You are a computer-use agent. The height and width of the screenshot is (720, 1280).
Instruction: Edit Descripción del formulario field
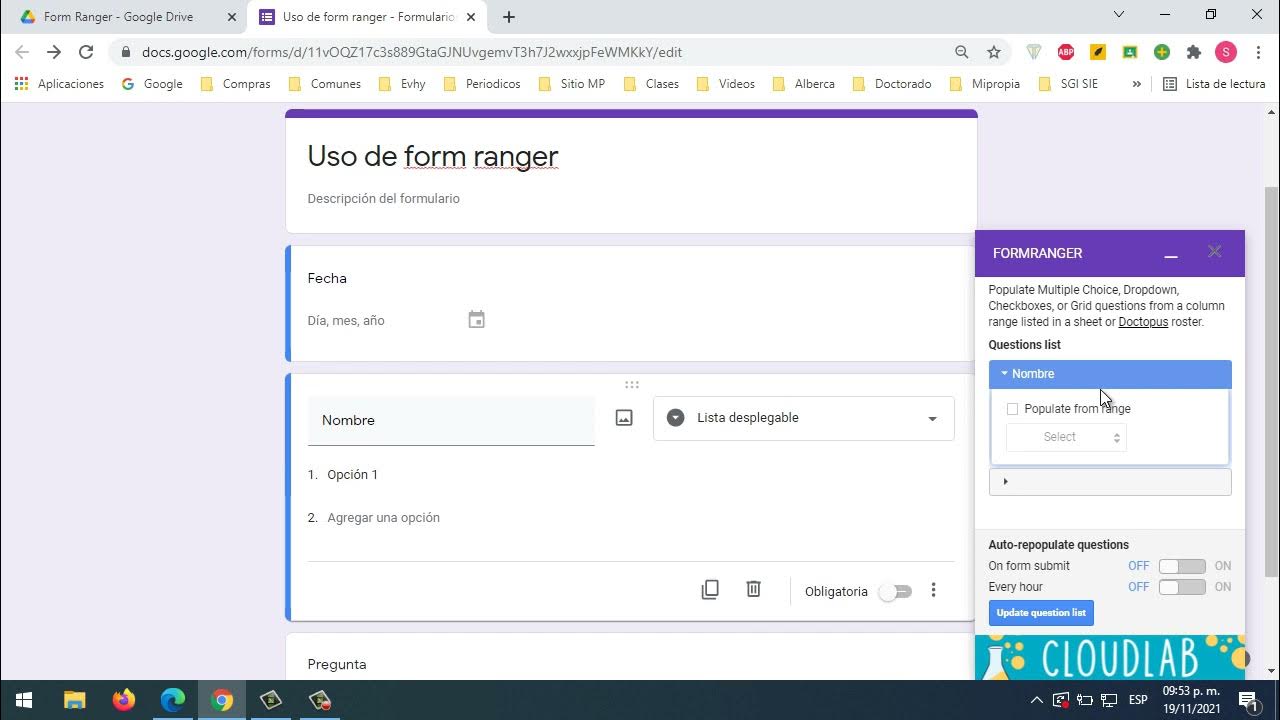tap(384, 199)
